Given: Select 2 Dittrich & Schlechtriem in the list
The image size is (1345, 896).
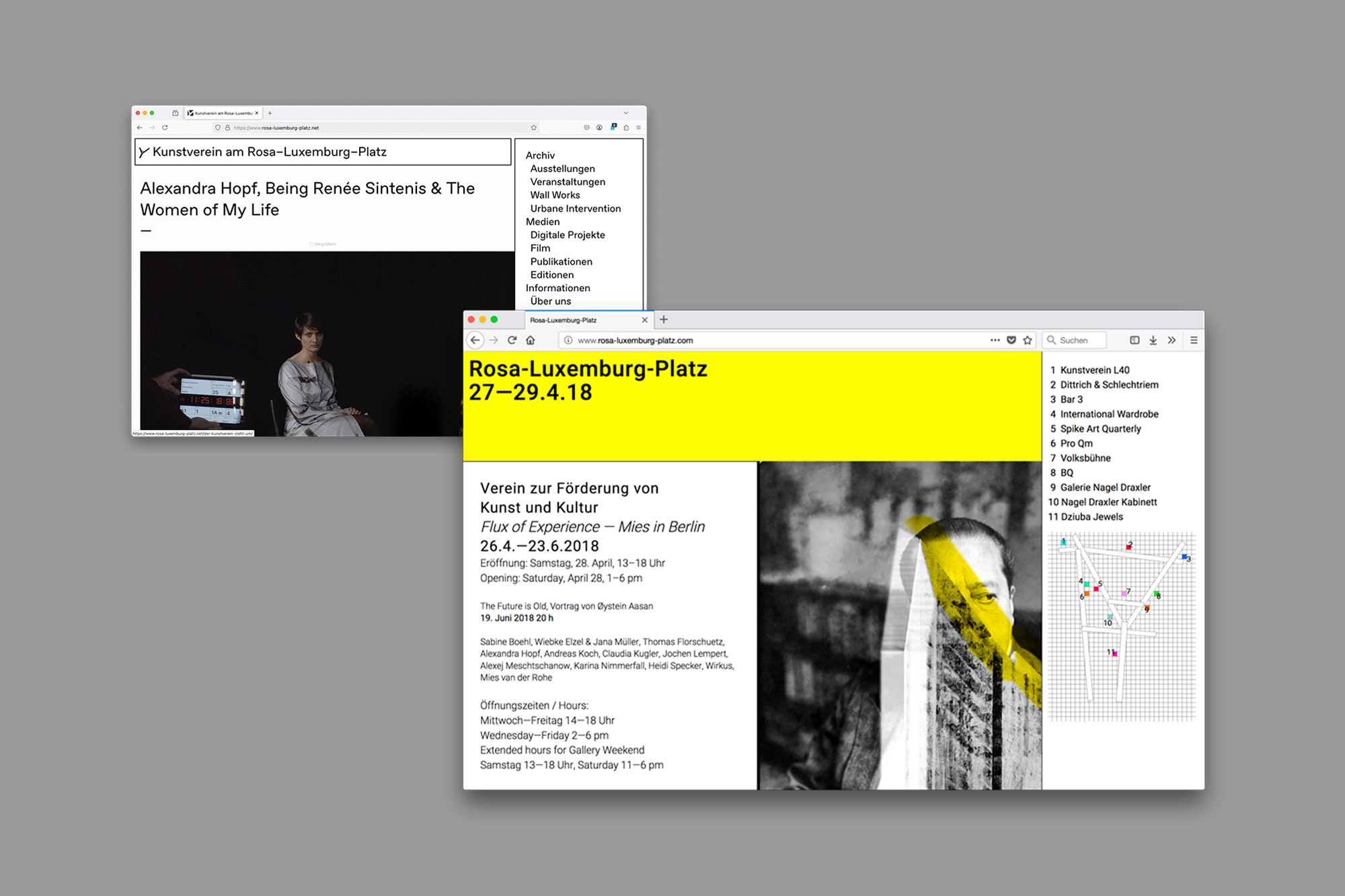Looking at the screenshot, I should (x=1104, y=385).
